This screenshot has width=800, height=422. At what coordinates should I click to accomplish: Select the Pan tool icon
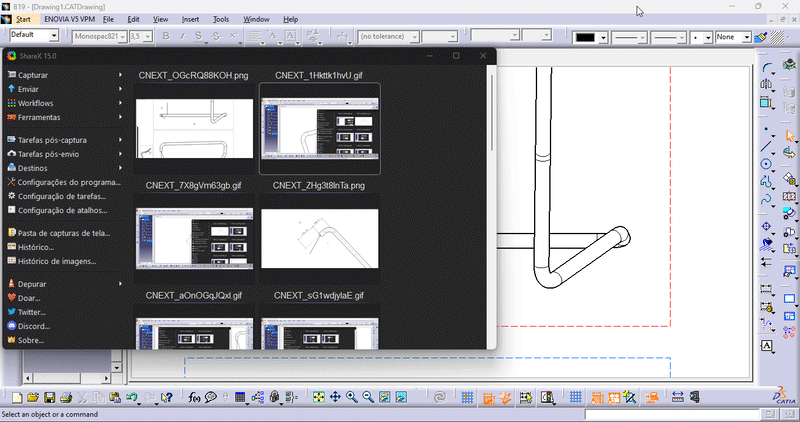coord(335,397)
